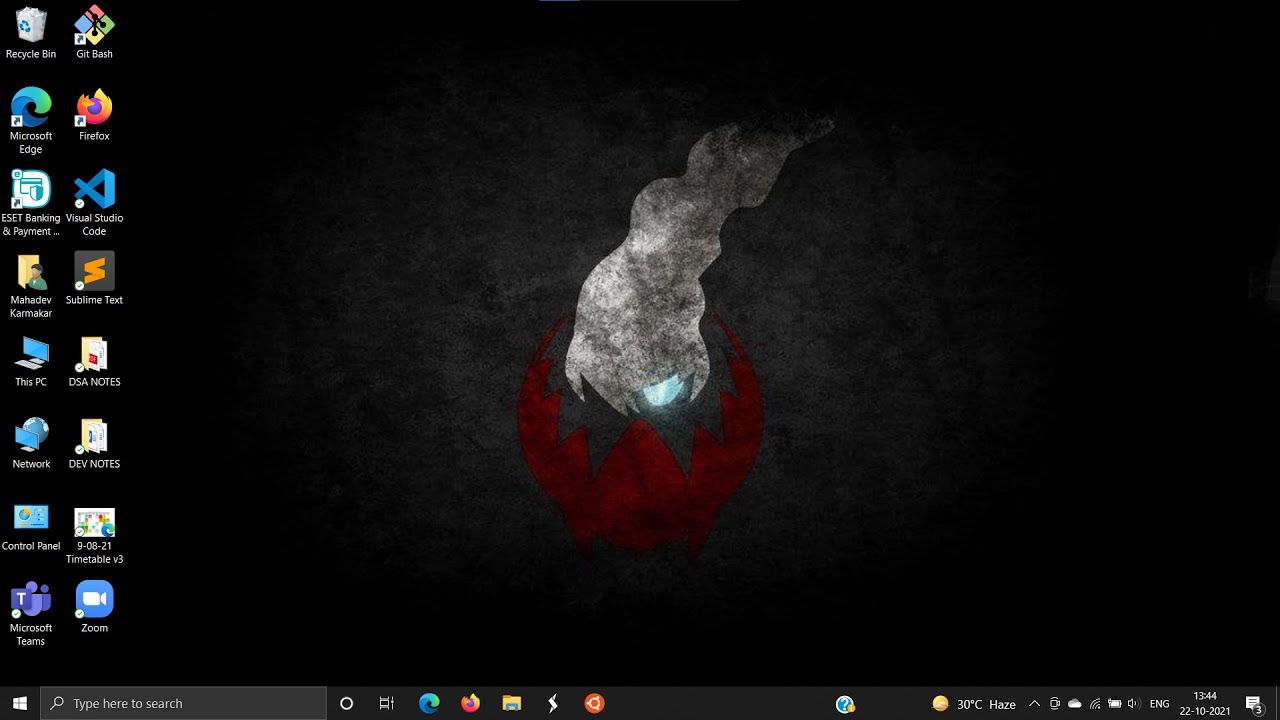
Task: Launch Edge from the taskbar
Action: point(429,703)
